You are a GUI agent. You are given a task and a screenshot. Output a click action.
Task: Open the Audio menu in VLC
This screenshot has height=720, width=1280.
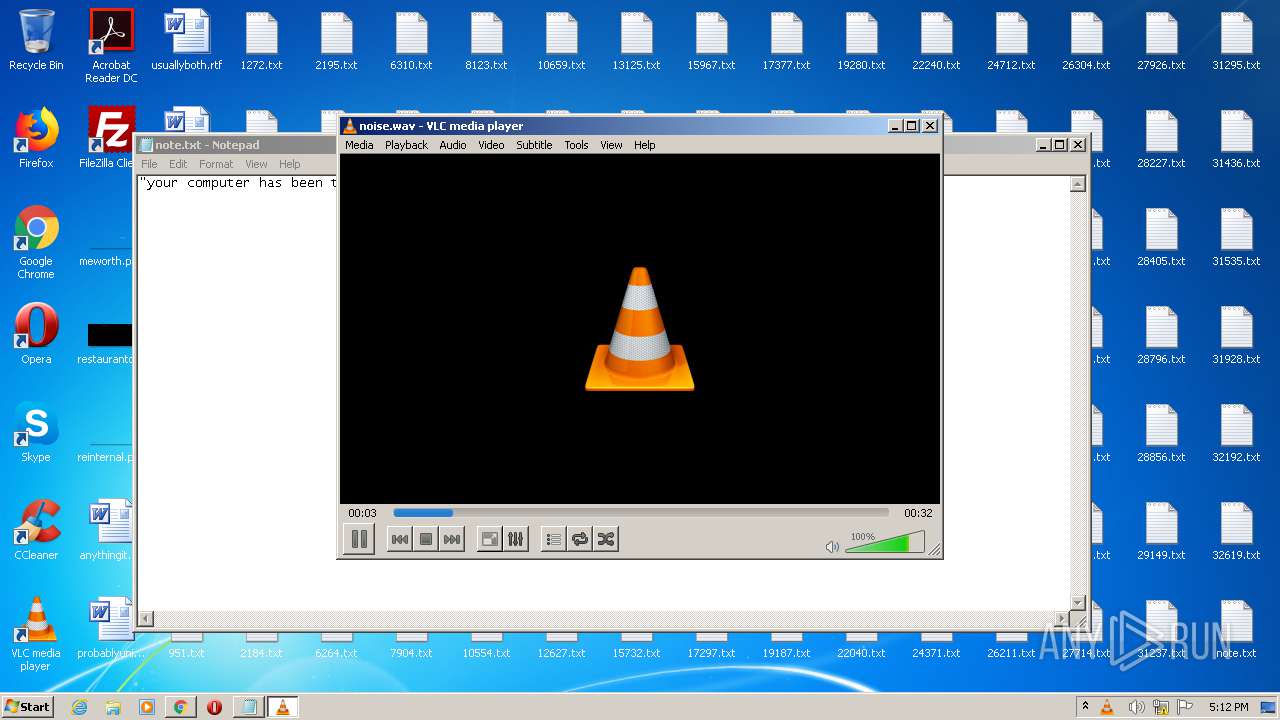coord(453,145)
